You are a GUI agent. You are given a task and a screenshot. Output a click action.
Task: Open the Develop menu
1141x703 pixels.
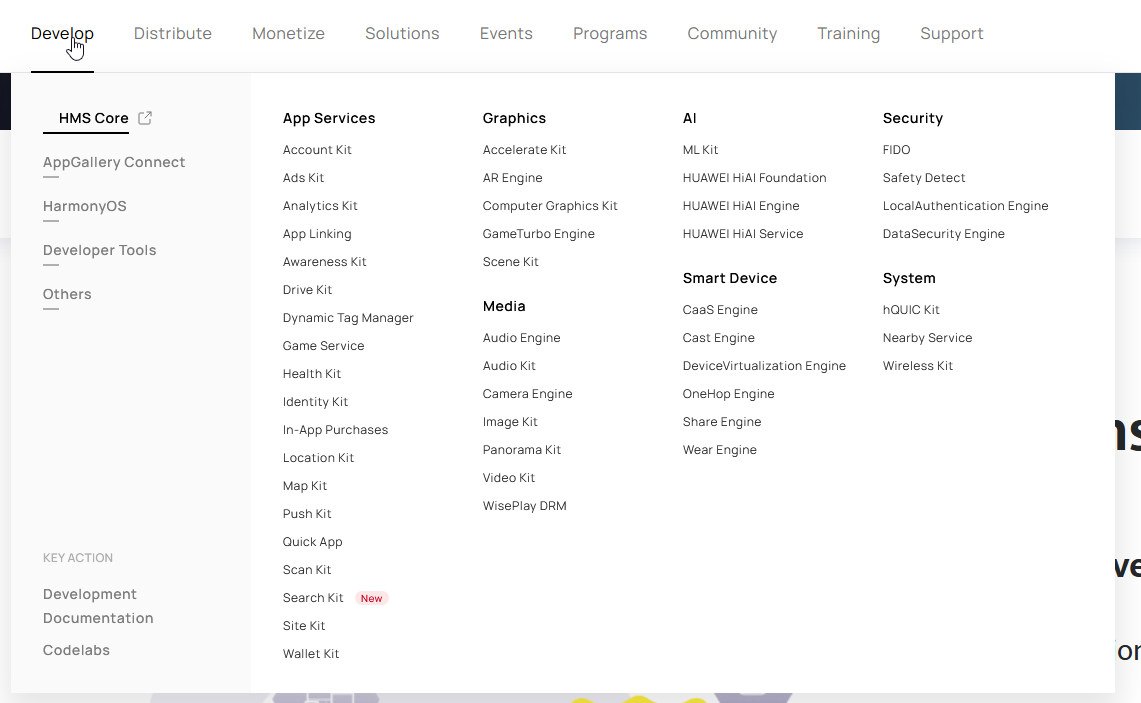coord(62,33)
